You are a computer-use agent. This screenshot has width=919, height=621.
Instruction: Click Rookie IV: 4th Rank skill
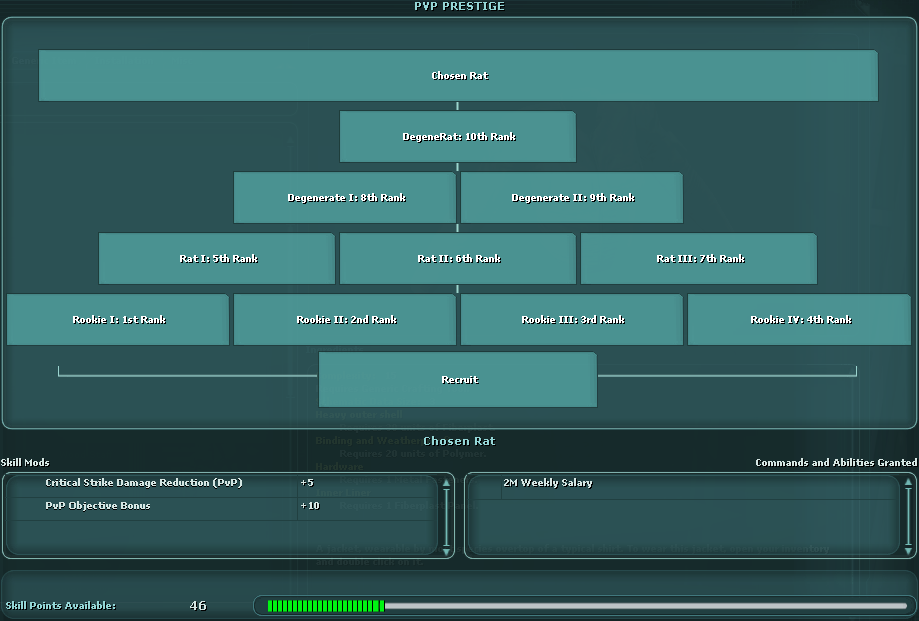800,320
